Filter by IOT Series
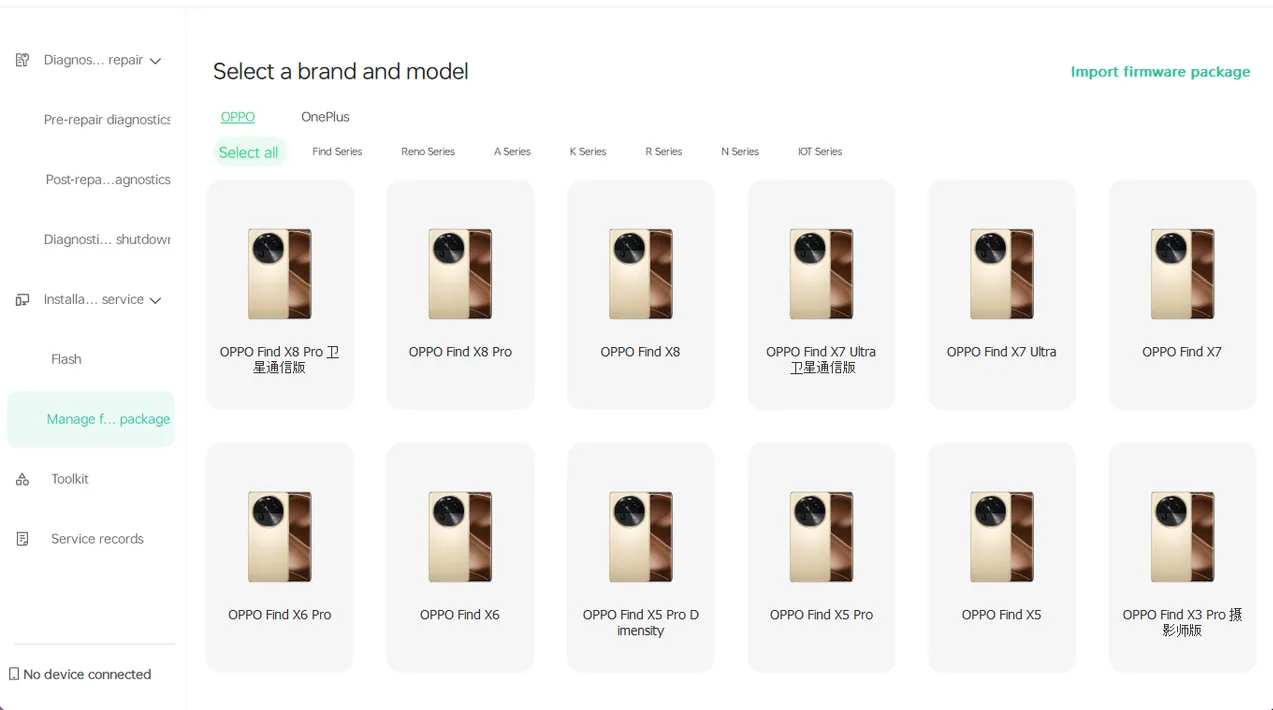This screenshot has height=710, width=1273. tap(820, 152)
